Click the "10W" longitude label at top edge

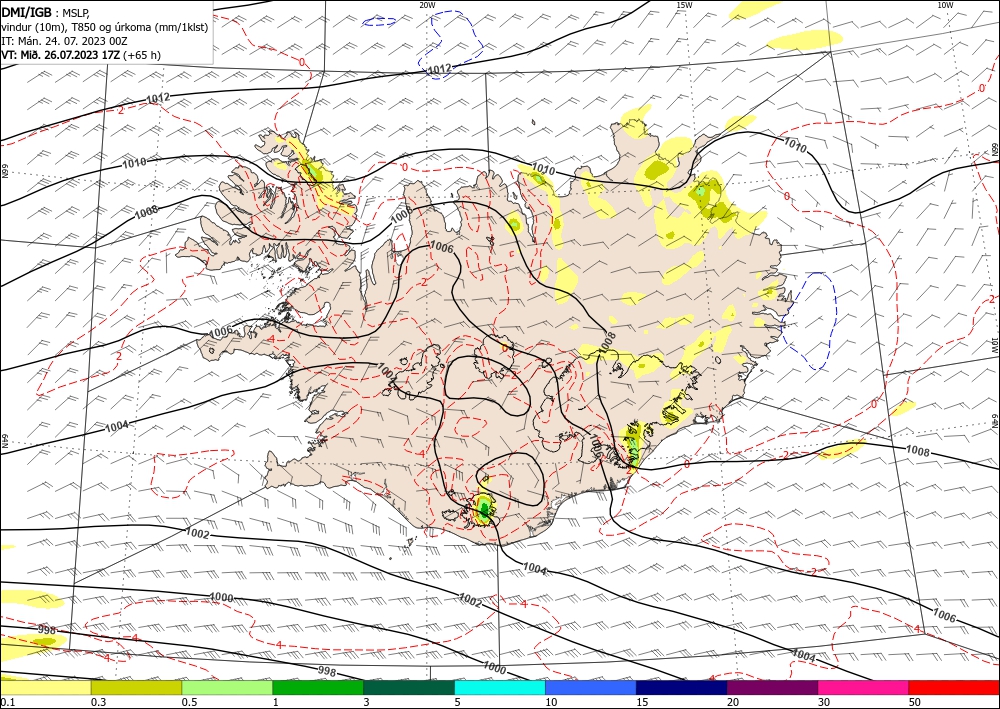click(946, 4)
